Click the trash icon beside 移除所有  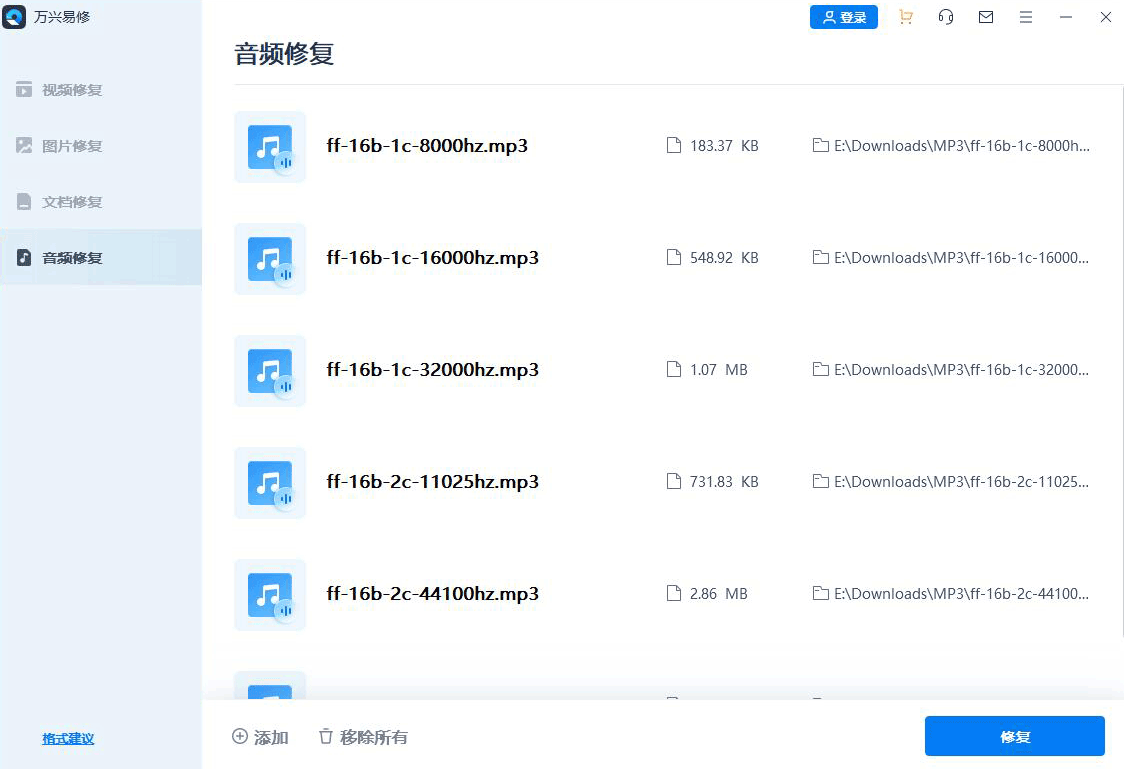pyautogui.click(x=325, y=736)
